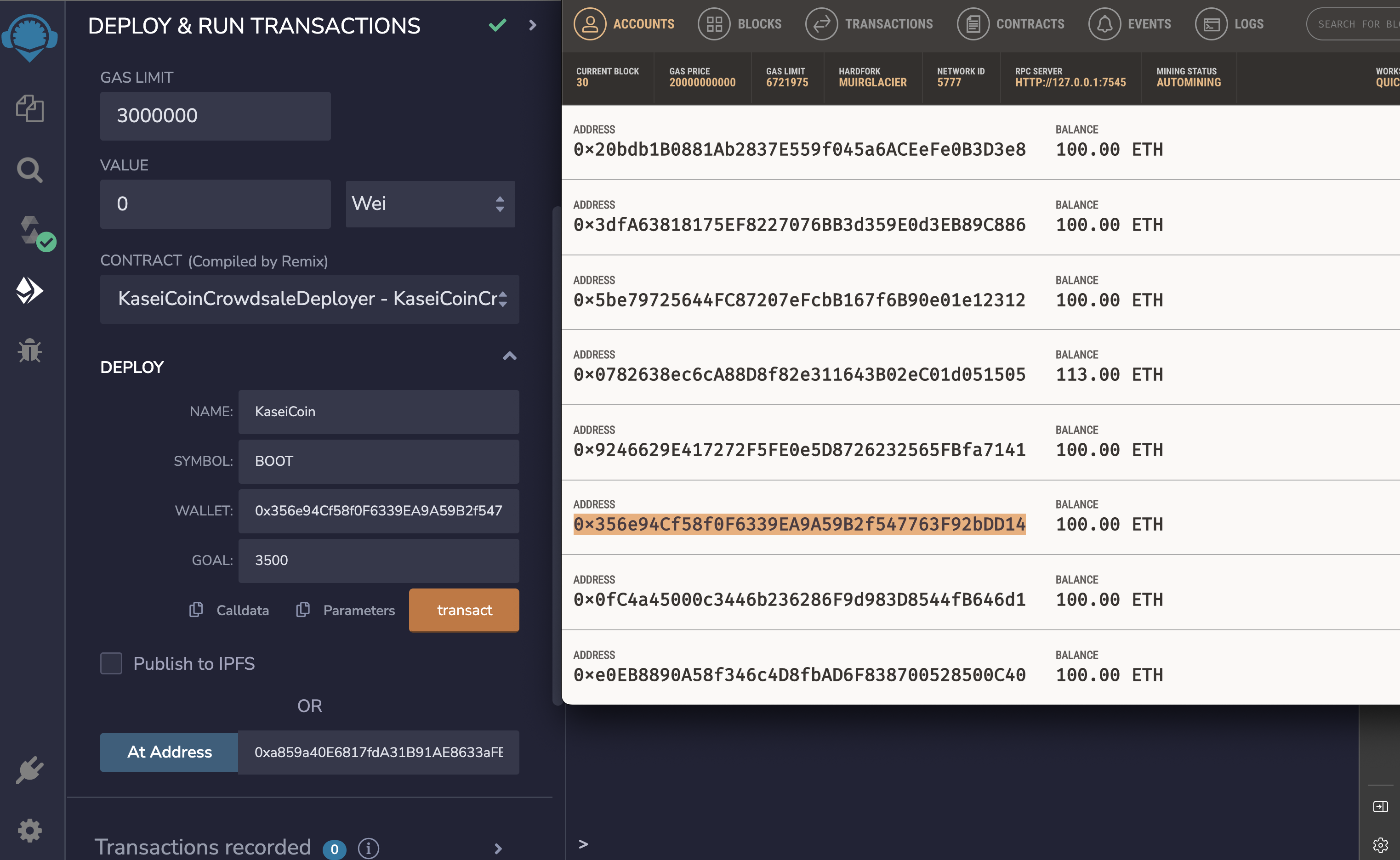Open the Wei unit dropdown
1400x860 pixels.
click(430, 204)
